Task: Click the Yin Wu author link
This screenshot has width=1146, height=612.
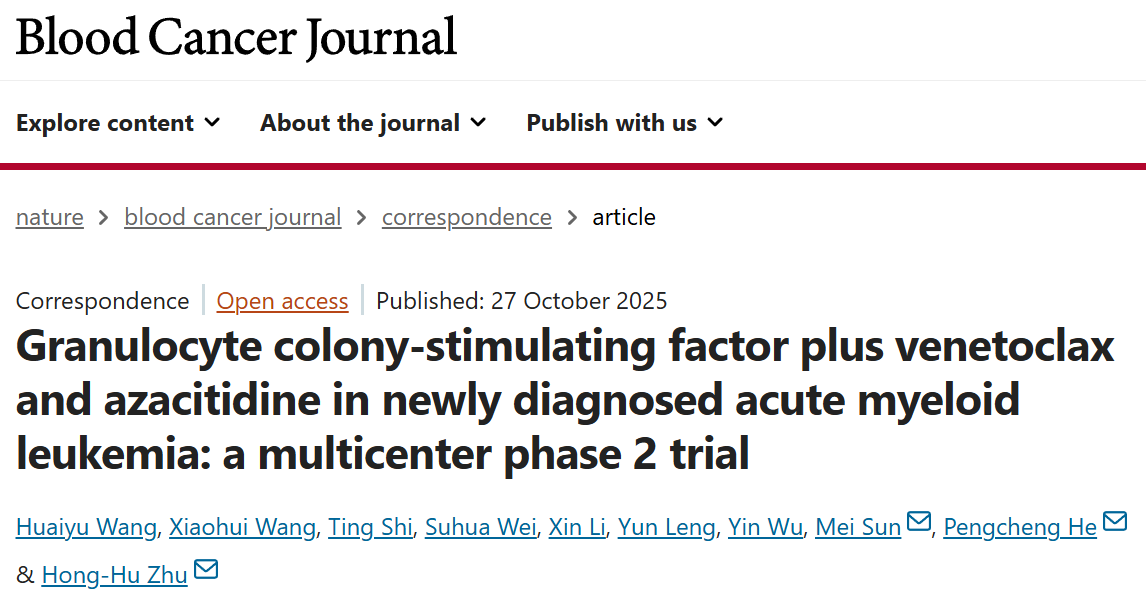Action: pos(765,527)
